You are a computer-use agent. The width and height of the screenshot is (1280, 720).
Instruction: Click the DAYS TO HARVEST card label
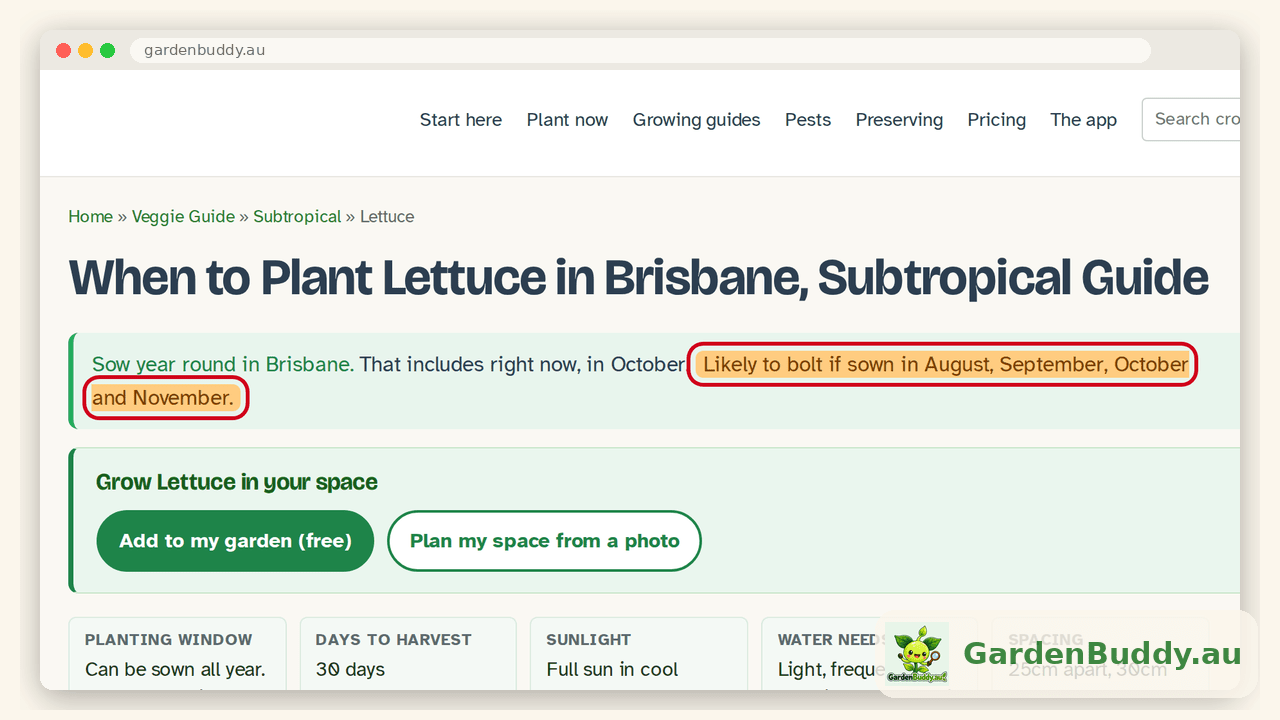click(x=393, y=640)
